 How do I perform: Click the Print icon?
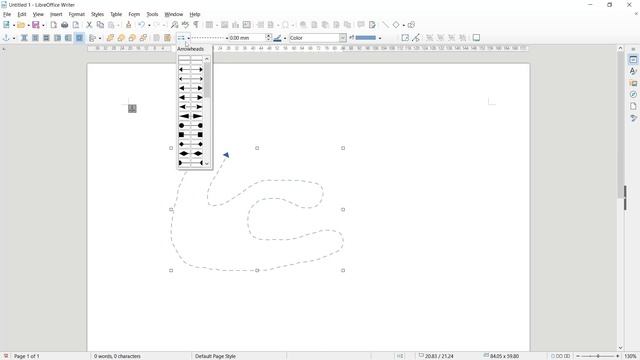pos(64,25)
